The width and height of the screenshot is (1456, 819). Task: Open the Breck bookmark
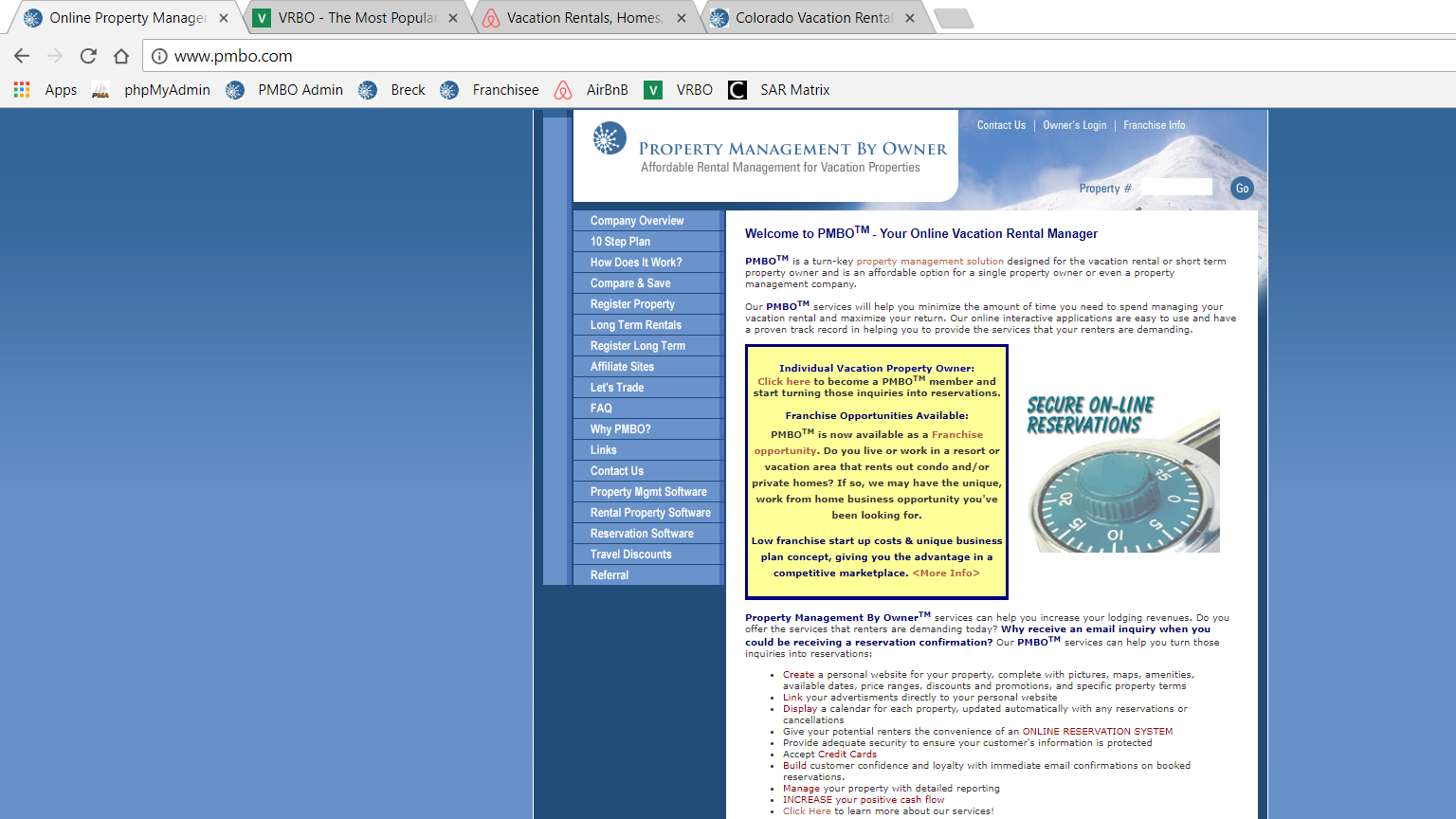point(391,89)
